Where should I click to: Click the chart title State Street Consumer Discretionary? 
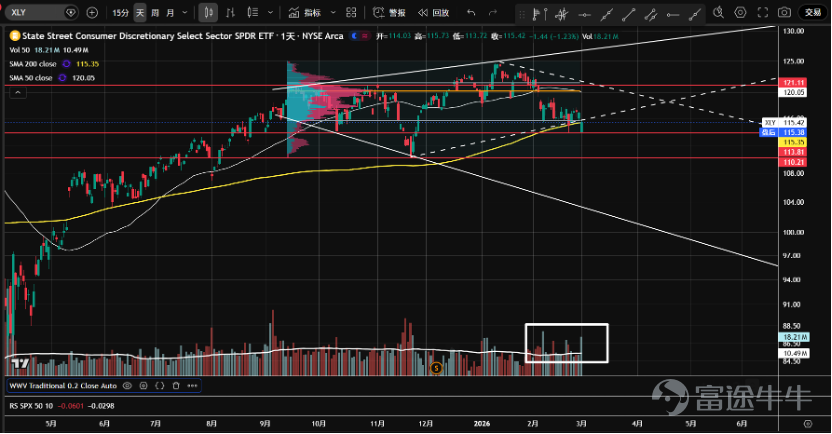(183, 36)
